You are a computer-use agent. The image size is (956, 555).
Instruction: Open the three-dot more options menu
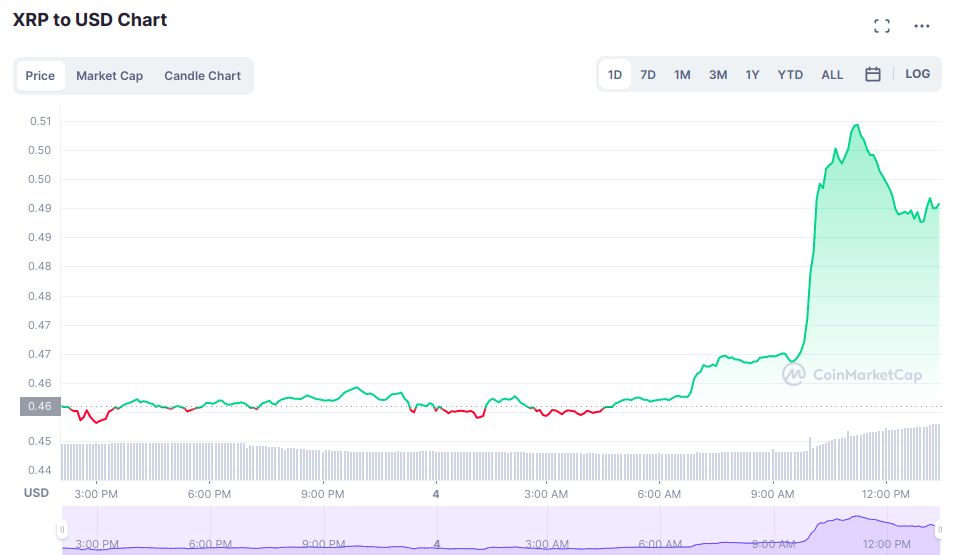922,26
